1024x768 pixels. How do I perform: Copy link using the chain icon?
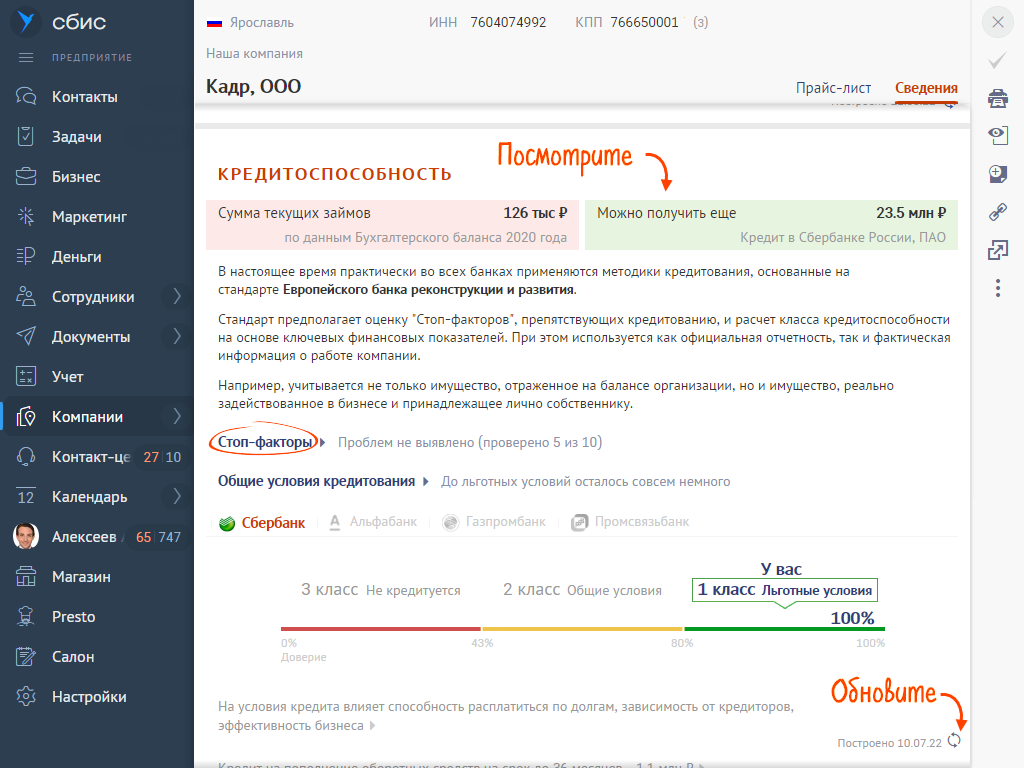pos(998,212)
